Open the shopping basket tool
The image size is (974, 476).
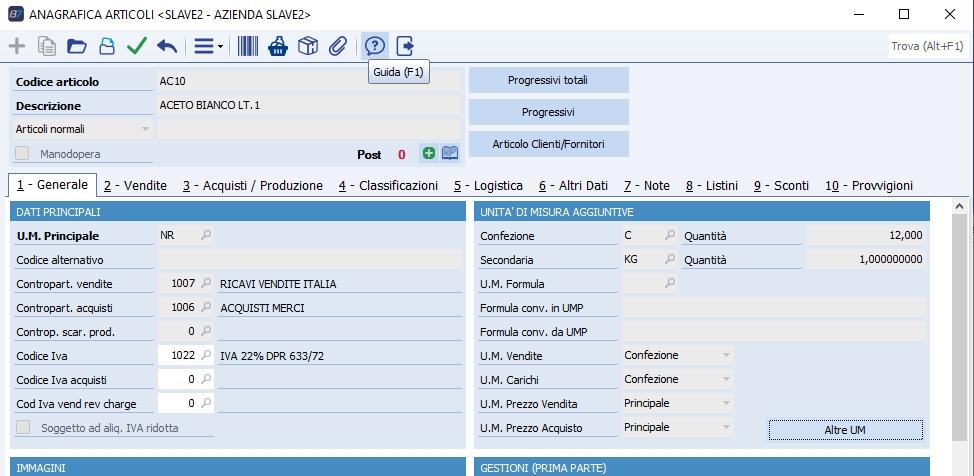279,46
